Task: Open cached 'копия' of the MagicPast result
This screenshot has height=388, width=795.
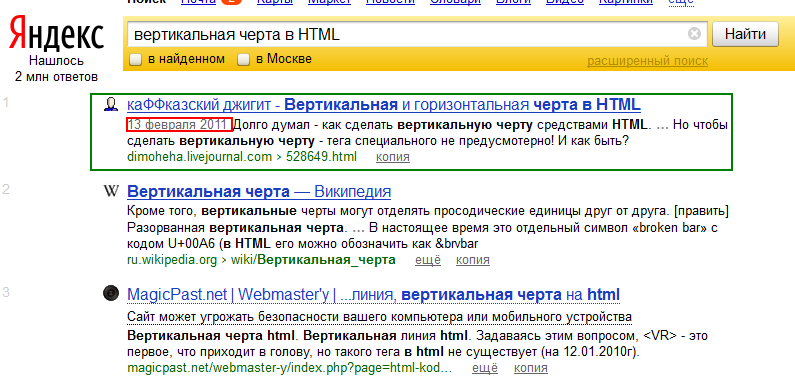Action: pyautogui.click(x=530, y=368)
